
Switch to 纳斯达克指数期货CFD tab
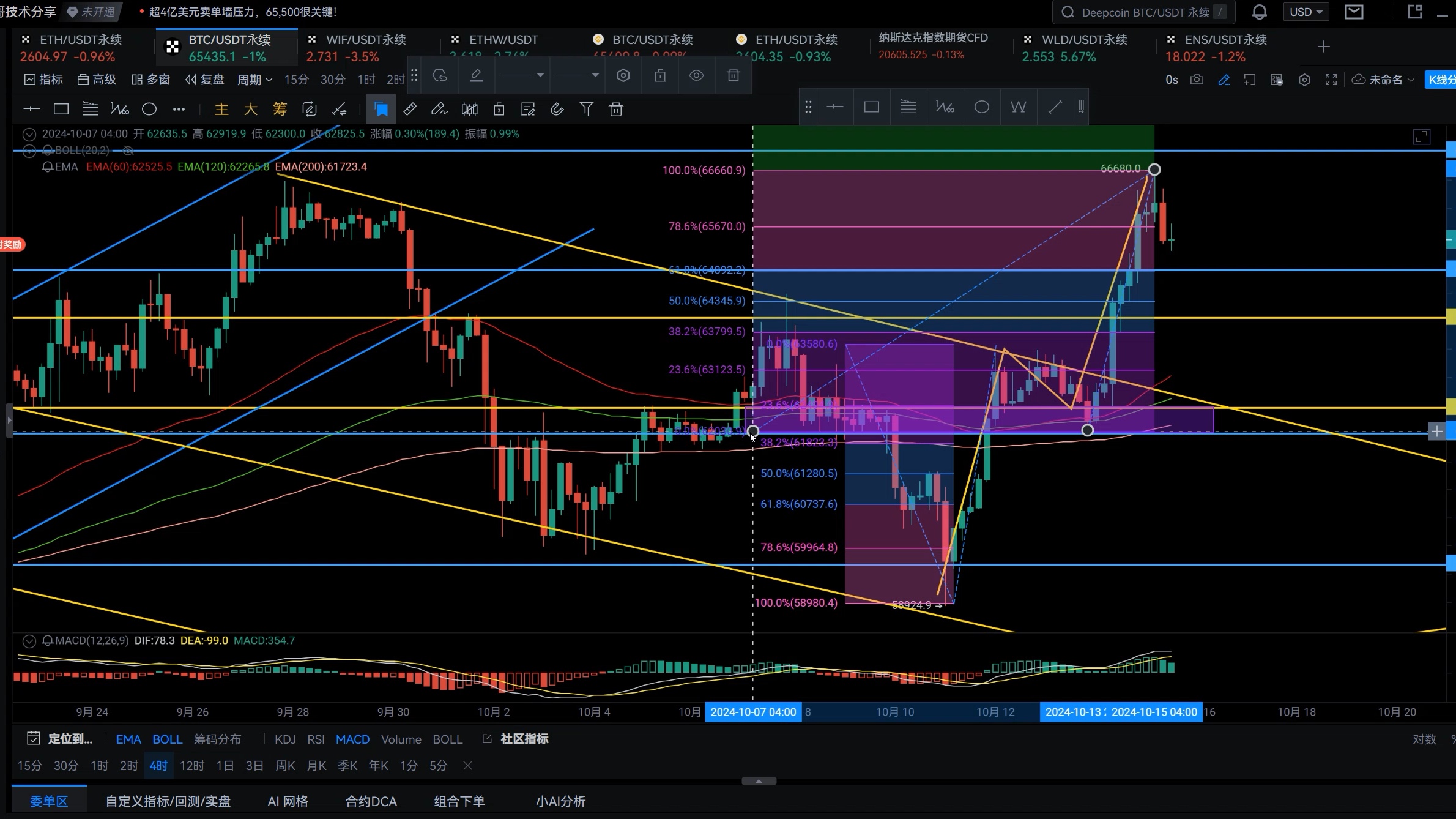pyautogui.click(x=933, y=46)
